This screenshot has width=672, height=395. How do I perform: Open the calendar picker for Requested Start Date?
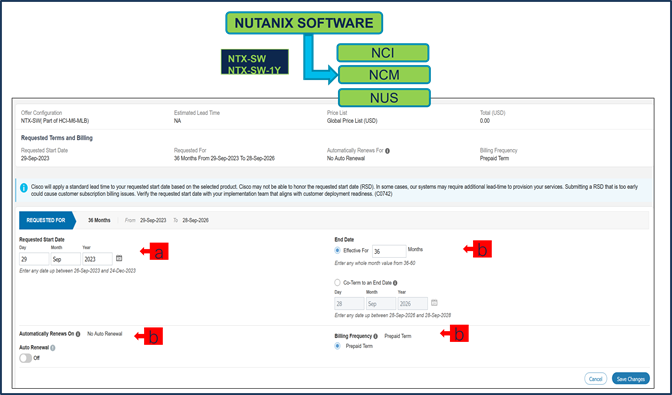119,258
